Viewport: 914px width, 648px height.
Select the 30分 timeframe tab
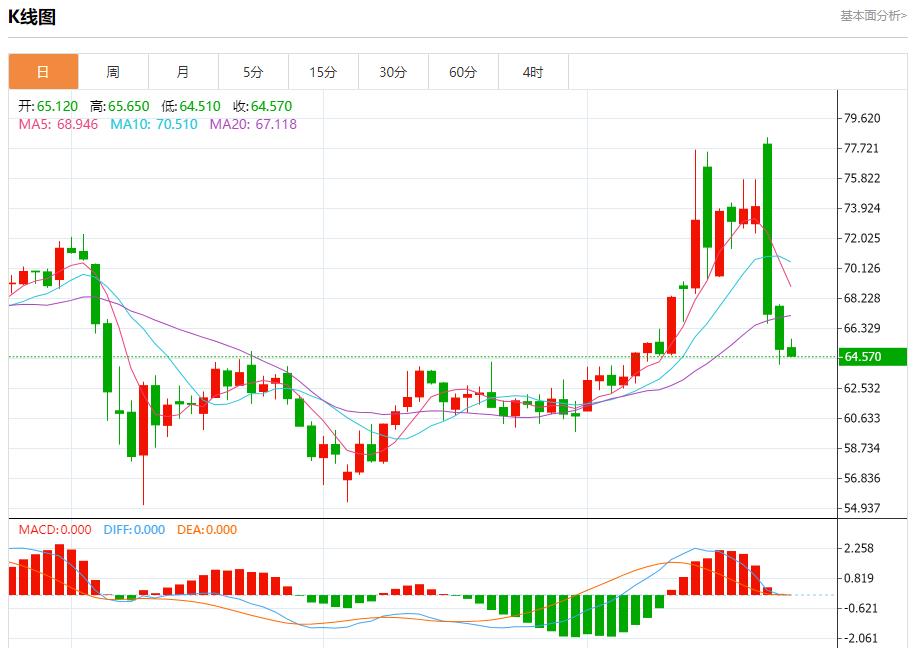click(393, 72)
